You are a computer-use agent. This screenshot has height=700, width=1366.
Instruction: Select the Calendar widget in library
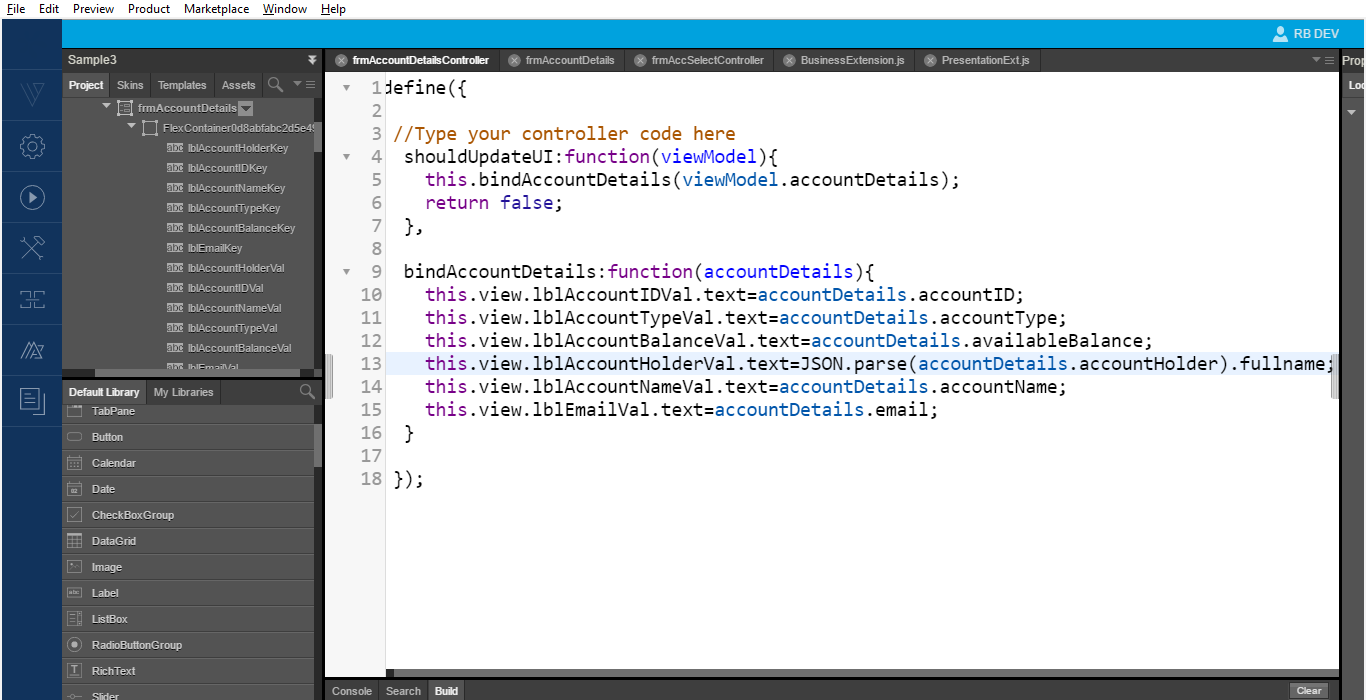coord(188,463)
